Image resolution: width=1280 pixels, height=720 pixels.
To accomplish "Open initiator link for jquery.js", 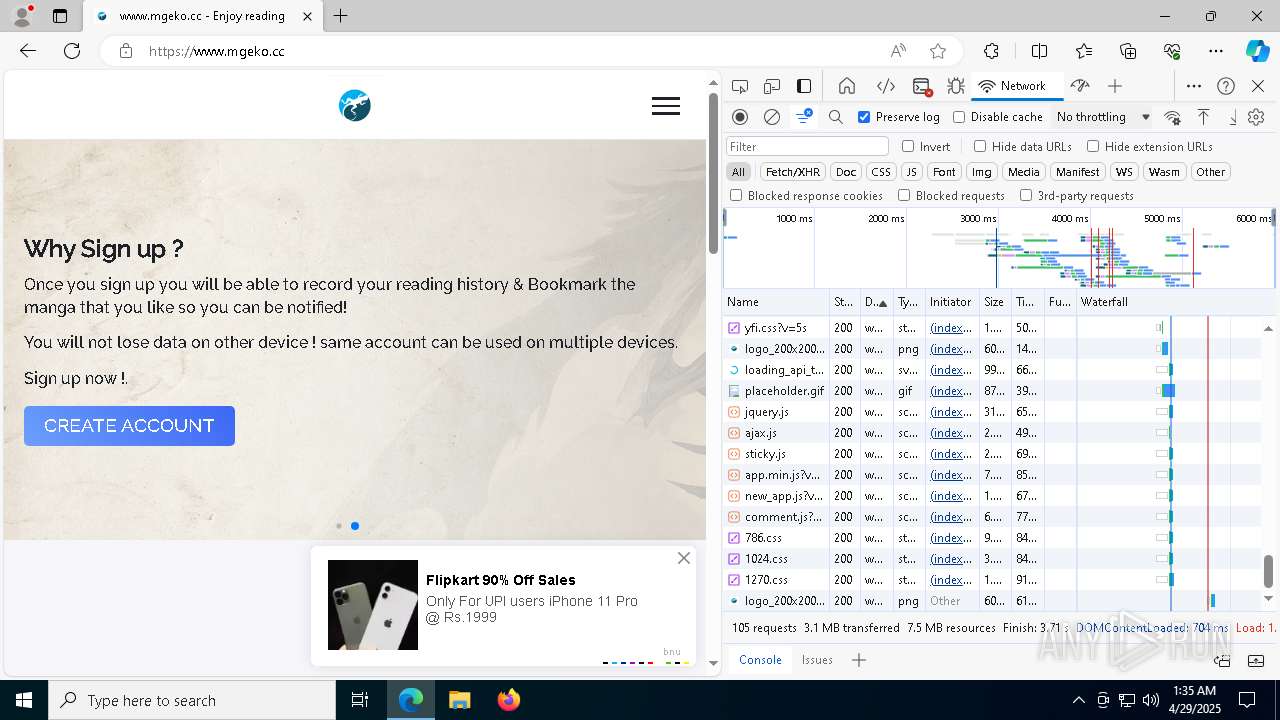I will 951,412.
